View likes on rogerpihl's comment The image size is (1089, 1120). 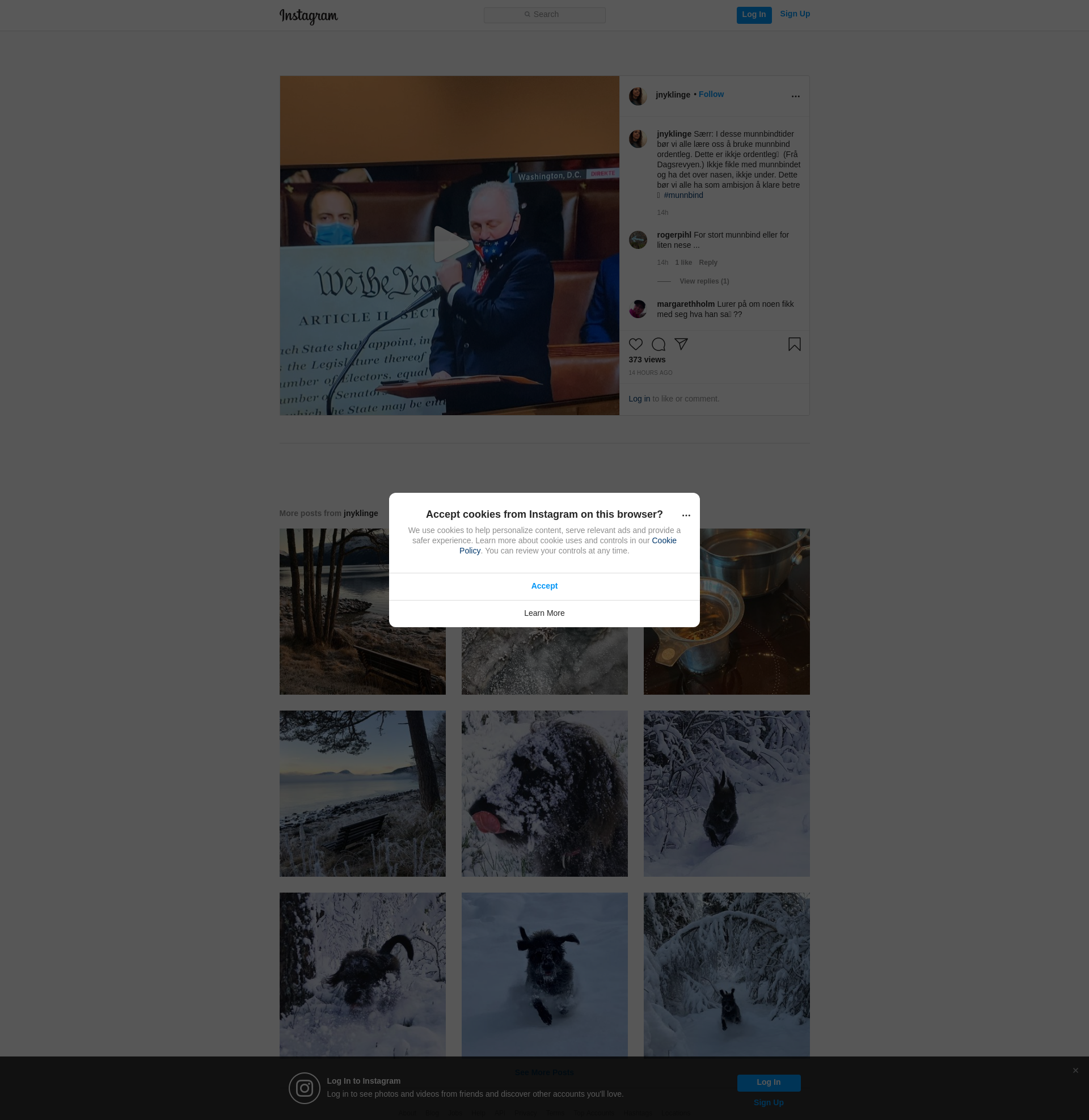click(683, 263)
